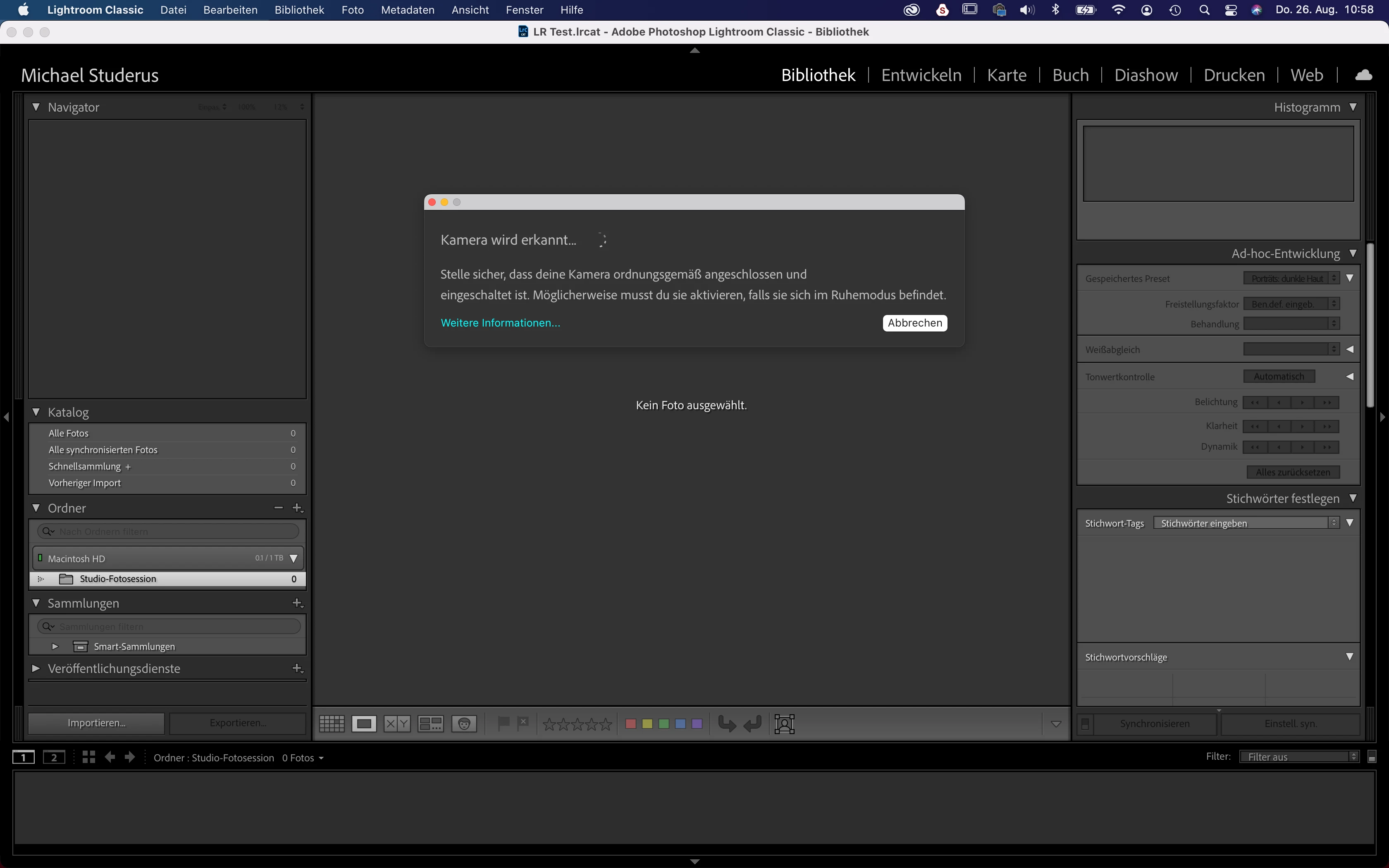Open Survey view icon in toolbar
This screenshot has width=1389, height=868.
click(430, 723)
